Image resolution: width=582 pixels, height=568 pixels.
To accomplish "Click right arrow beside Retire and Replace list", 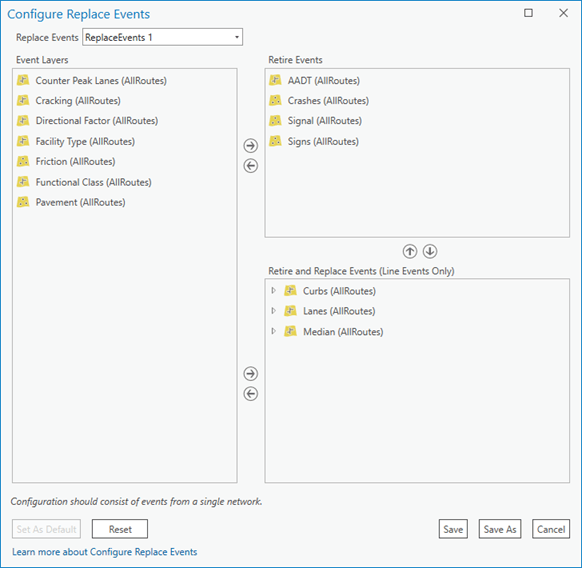I will point(251,373).
